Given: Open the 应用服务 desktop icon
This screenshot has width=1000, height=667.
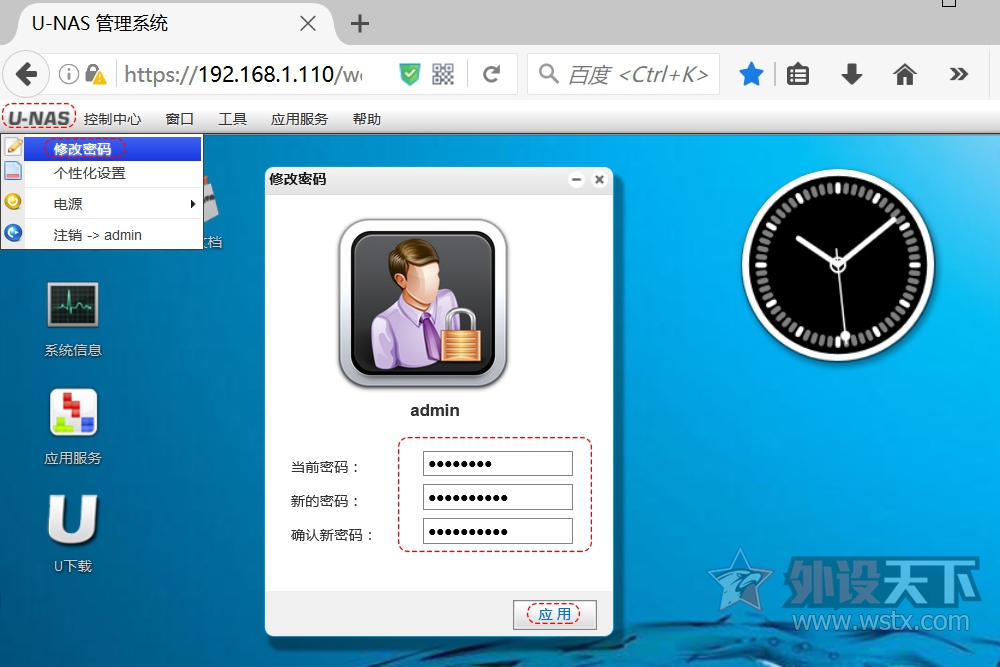Looking at the screenshot, I should coord(73,427).
